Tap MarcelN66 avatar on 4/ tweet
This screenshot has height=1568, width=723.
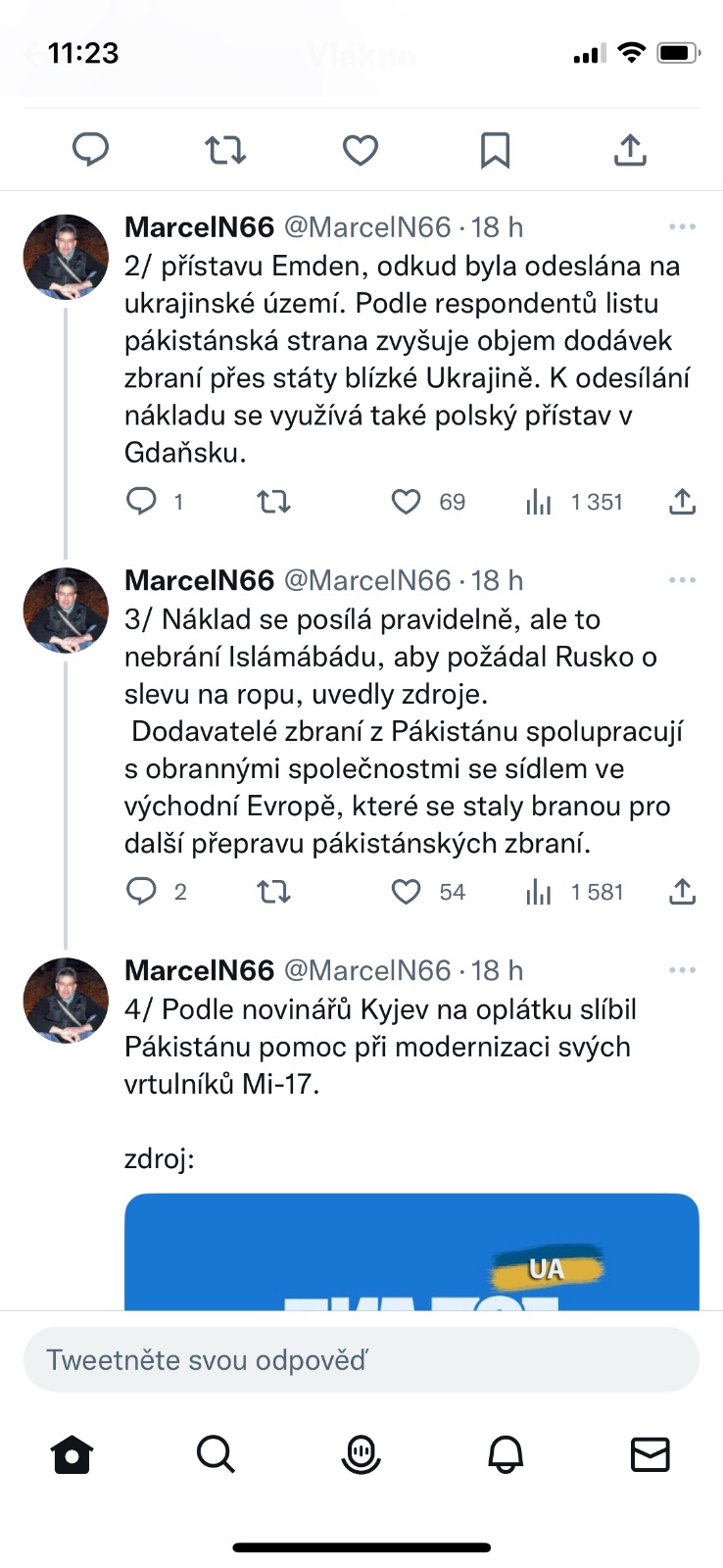click(66, 1001)
